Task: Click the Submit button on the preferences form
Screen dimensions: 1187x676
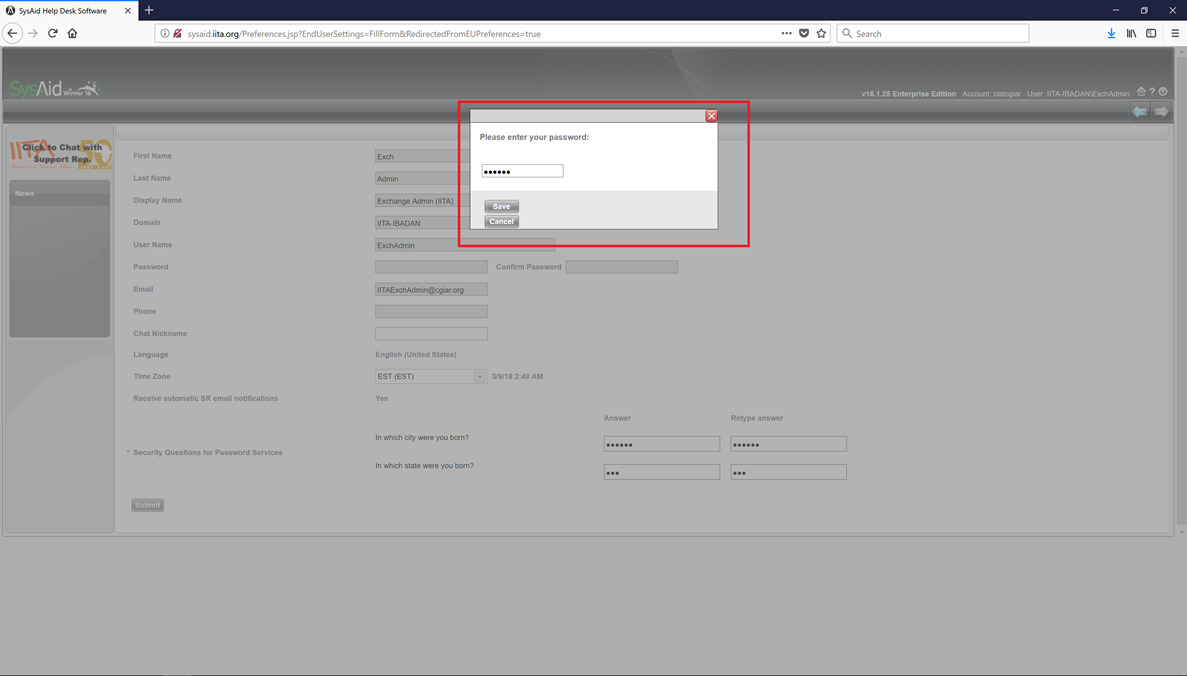Action: coord(147,505)
